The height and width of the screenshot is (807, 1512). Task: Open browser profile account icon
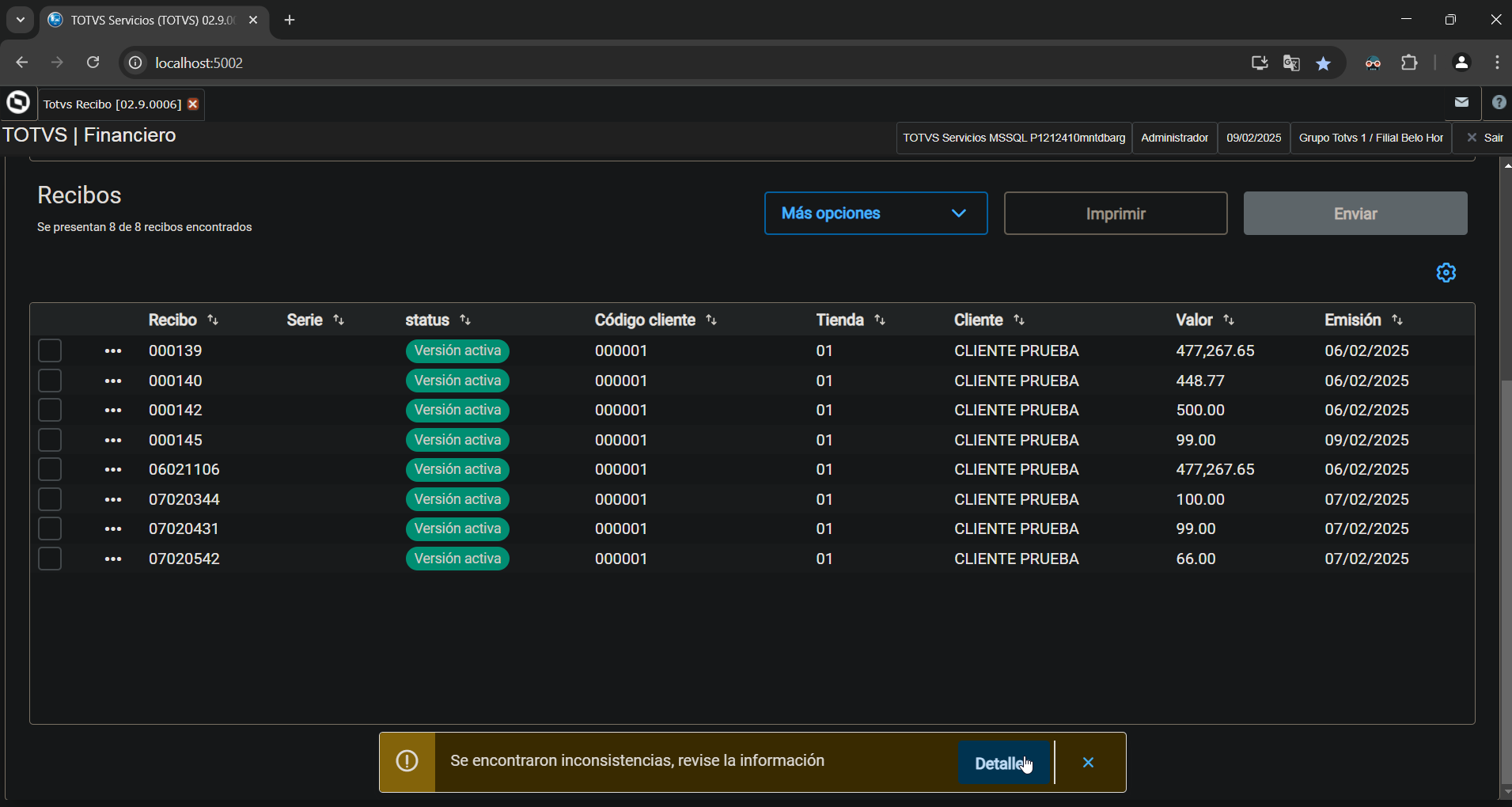[1461, 63]
